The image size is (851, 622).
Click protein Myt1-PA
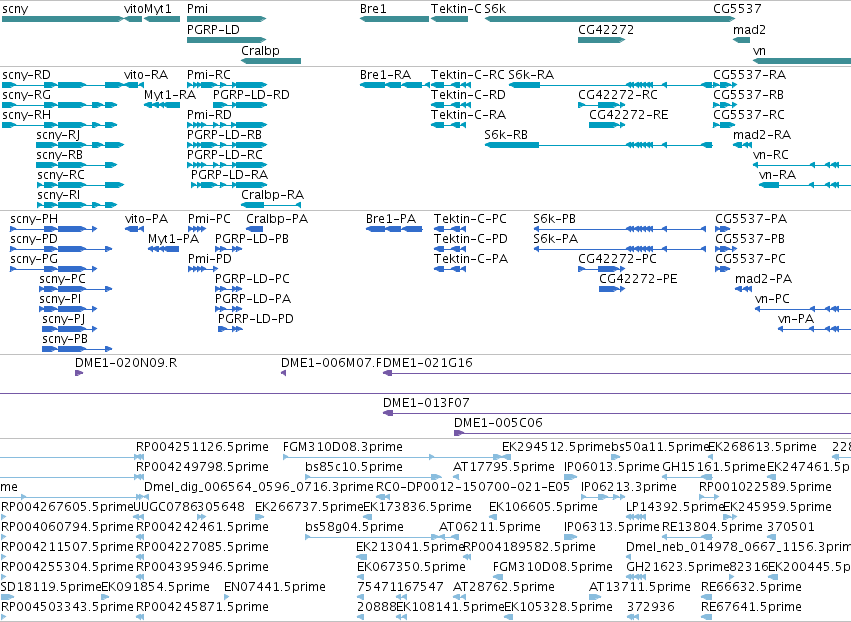(x=174, y=239)
